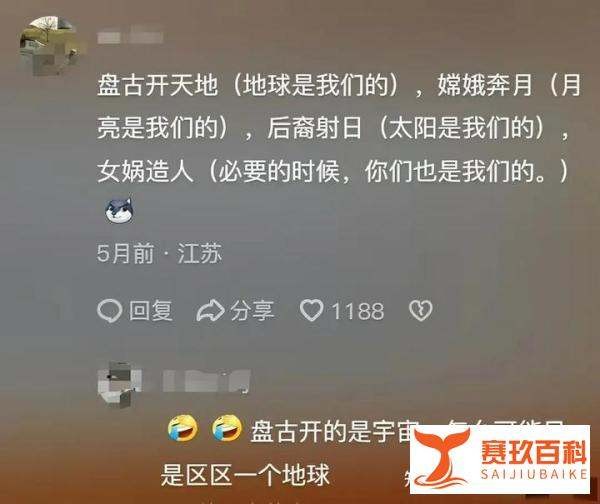Tap the curved arrow share icon

point(210,310)
